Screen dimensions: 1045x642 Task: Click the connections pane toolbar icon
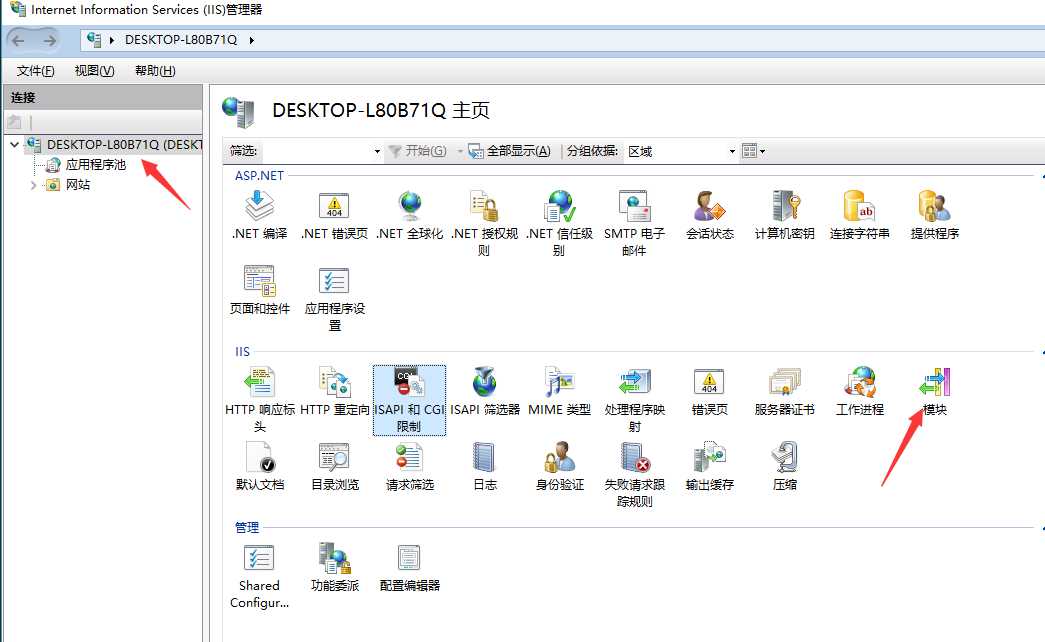(x=14, y=122)
